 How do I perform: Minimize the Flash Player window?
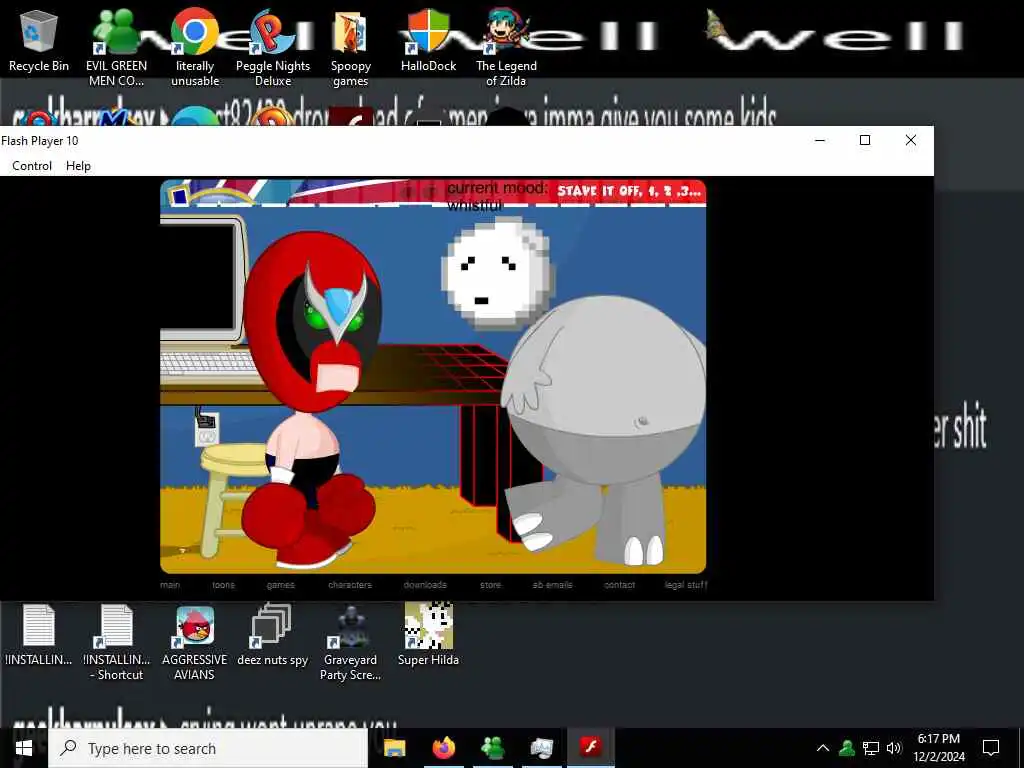pyautogui.click(x=820, y=140)
